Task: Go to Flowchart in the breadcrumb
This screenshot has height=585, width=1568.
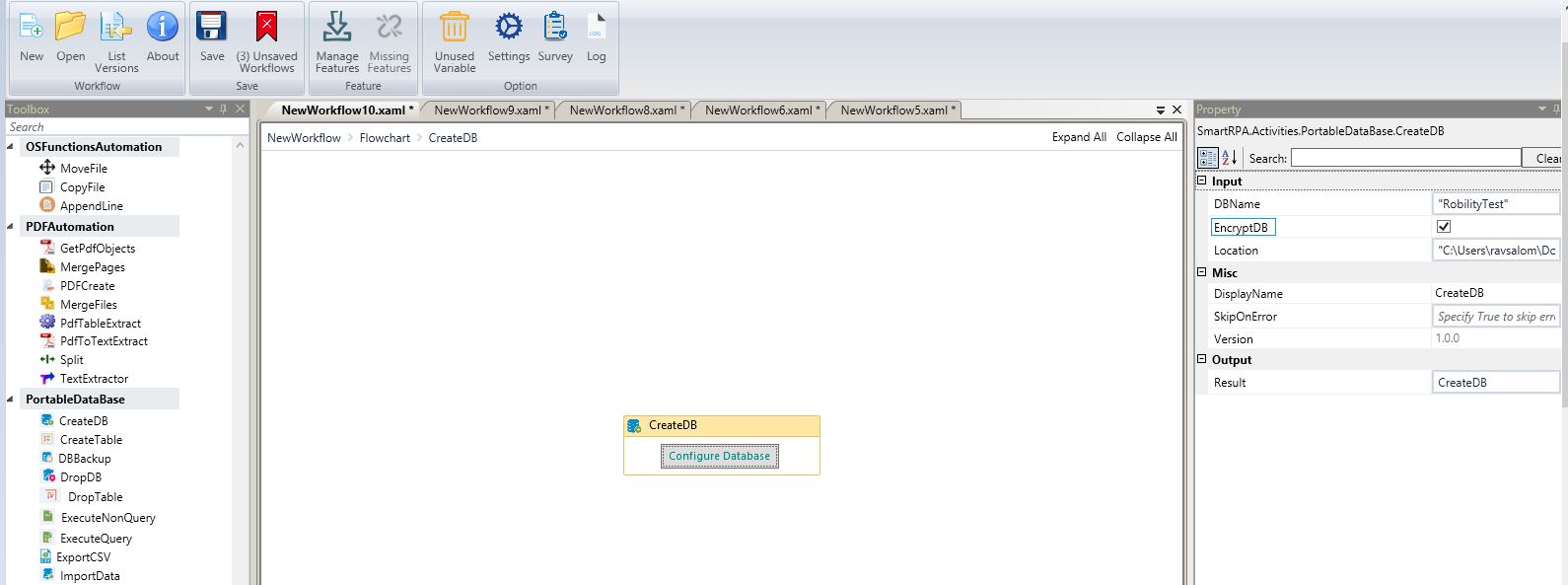Action: click(x=385, y=137)
